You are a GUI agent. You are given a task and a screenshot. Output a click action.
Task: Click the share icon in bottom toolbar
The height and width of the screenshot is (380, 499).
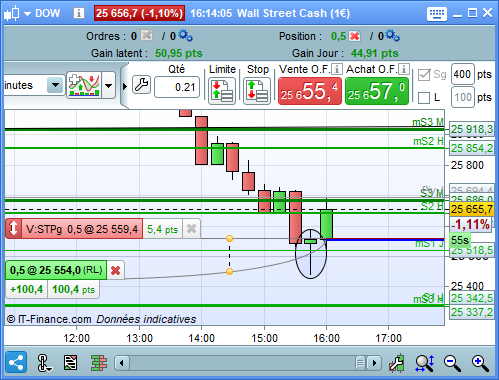16,362
